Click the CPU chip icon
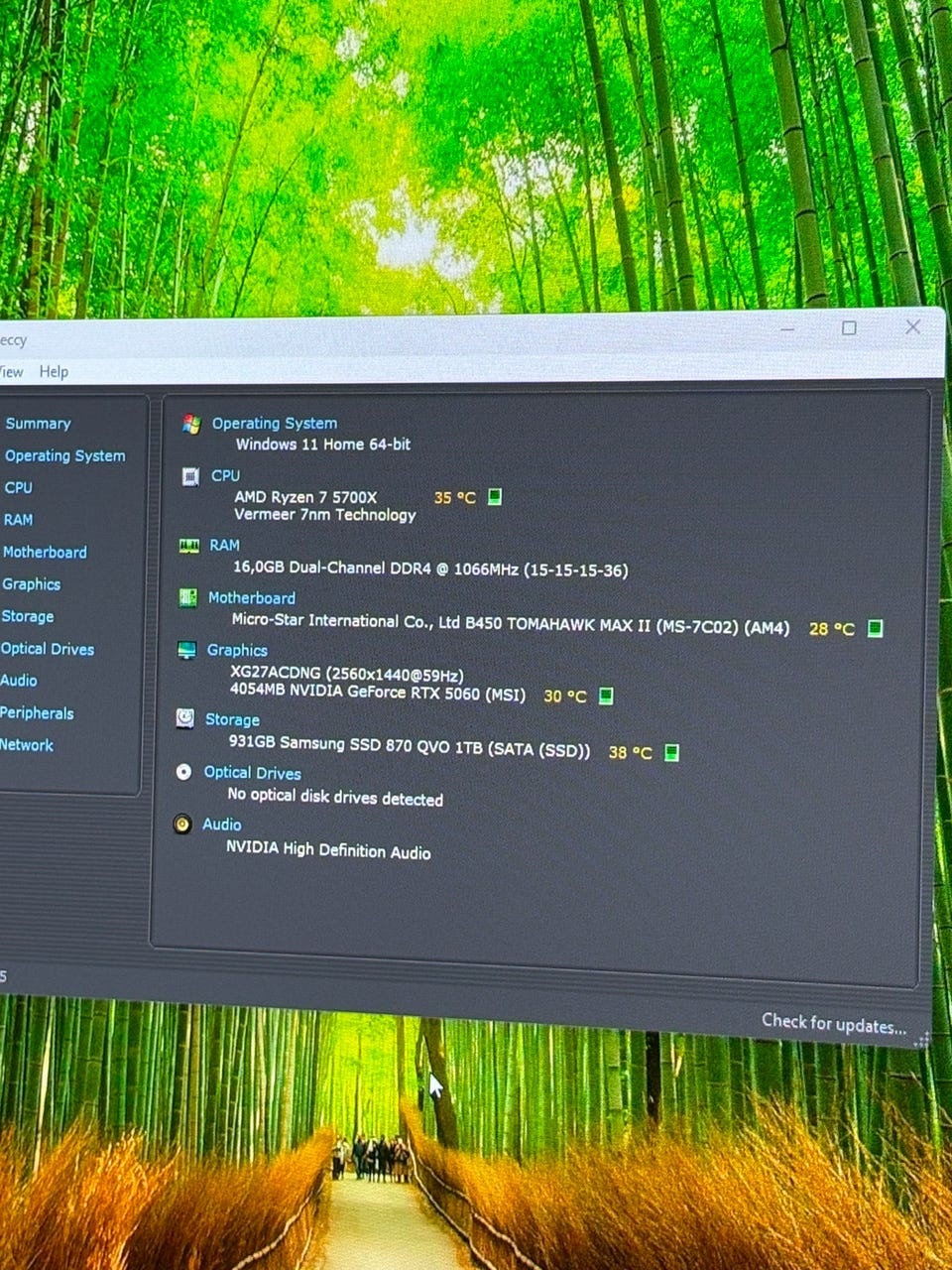The image size is (952, 1270). [190, 476]
